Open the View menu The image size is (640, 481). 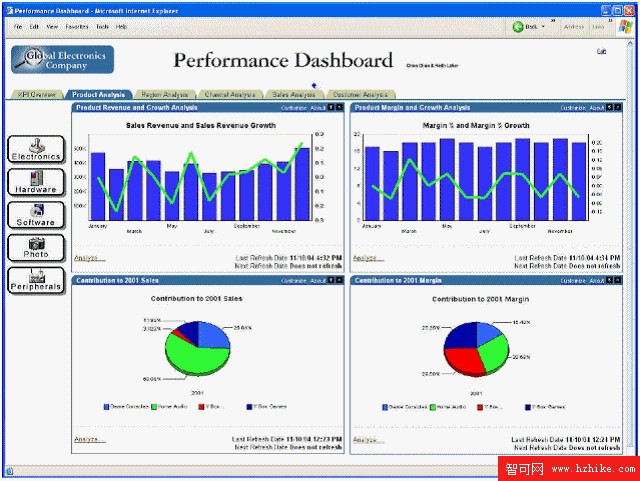(52, 27)
